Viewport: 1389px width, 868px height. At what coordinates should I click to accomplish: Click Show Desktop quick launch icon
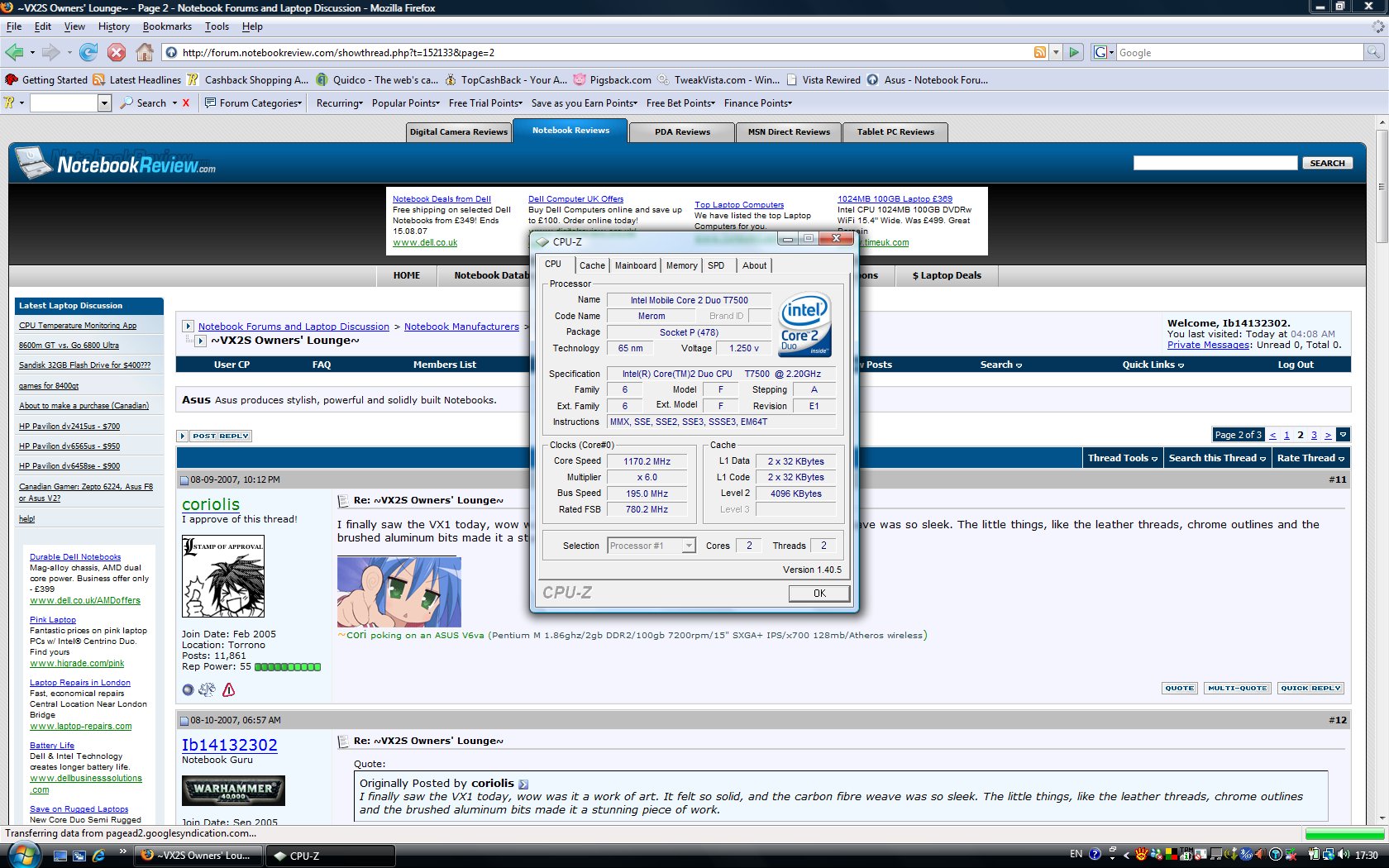click(60, 856)
